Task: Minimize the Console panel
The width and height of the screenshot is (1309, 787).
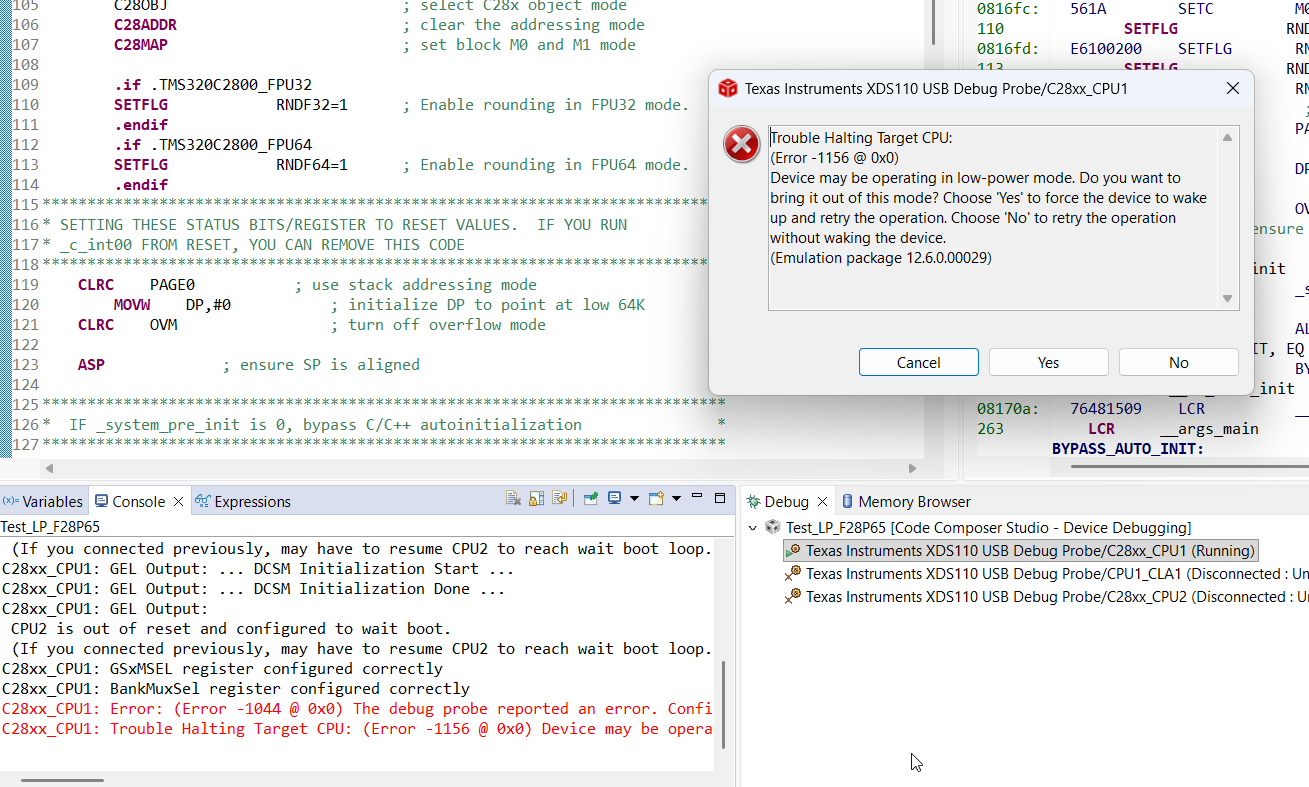Action: point(698,497)
